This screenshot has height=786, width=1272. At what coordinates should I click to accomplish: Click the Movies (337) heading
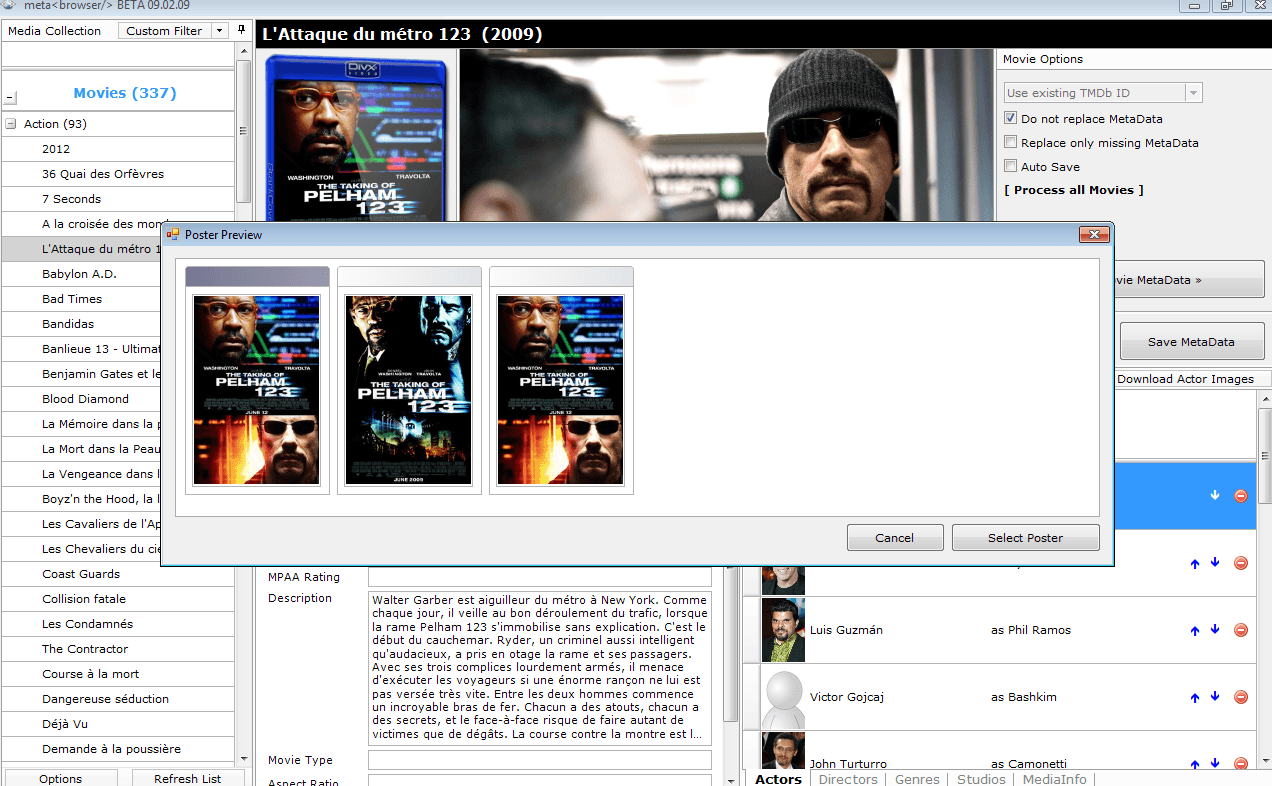(x=125, y=93)
